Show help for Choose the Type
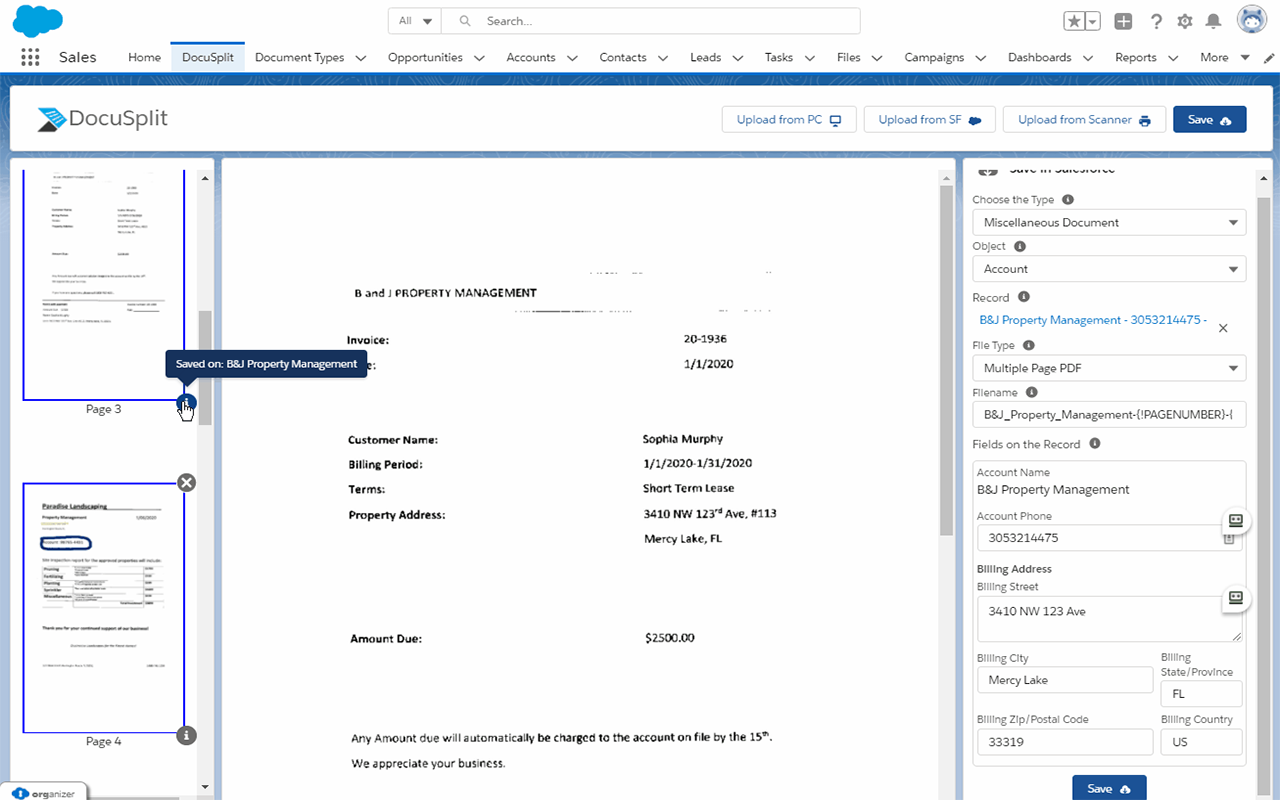This screenshot has height=800, width=1280. (x=1068, y=200)
